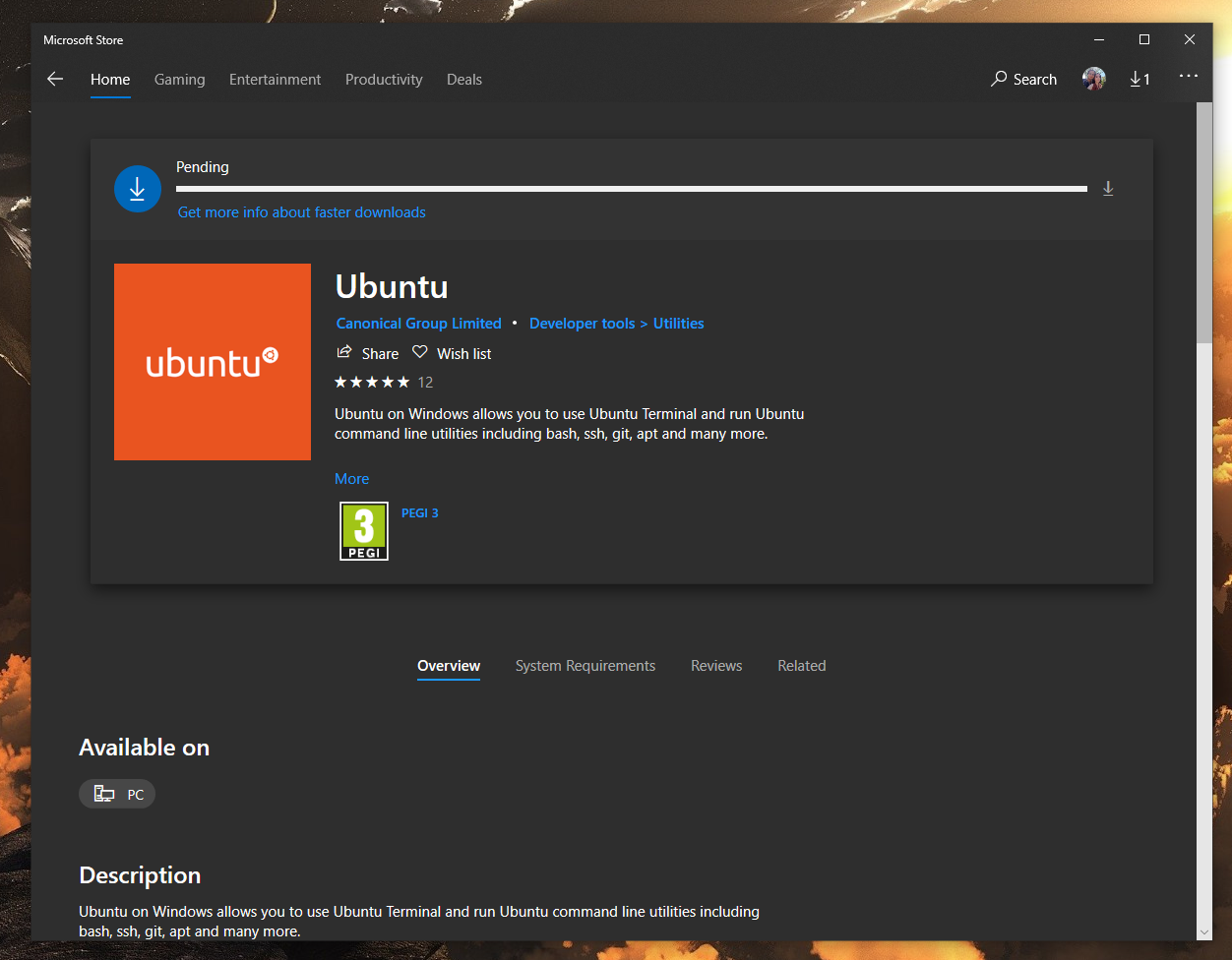The width and height of the screenshot is (1232, 960).
Task: Click the PEGI 3 text link
Action: 420,512
